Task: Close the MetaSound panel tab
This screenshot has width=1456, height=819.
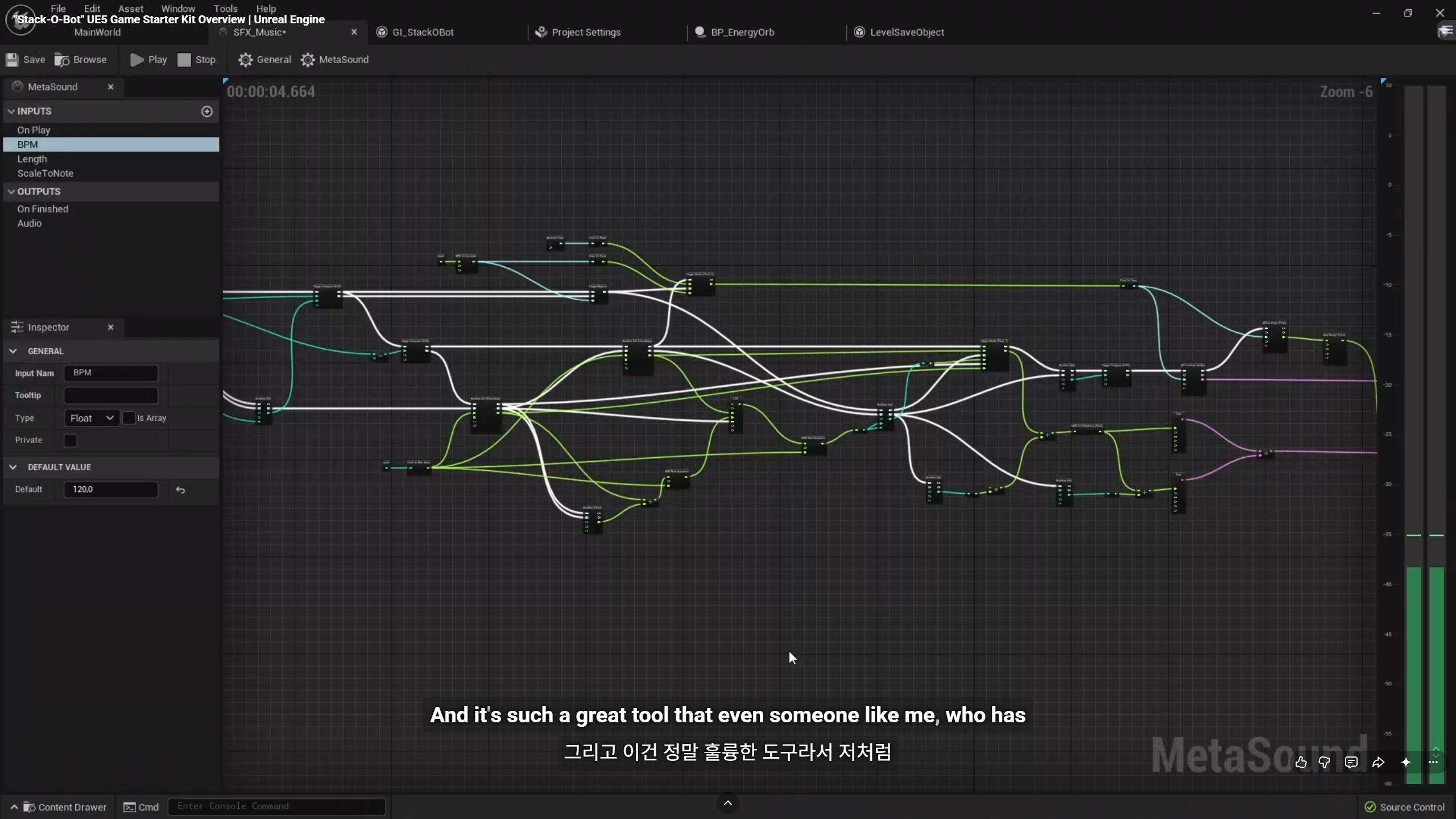Action: pos(111,87)
